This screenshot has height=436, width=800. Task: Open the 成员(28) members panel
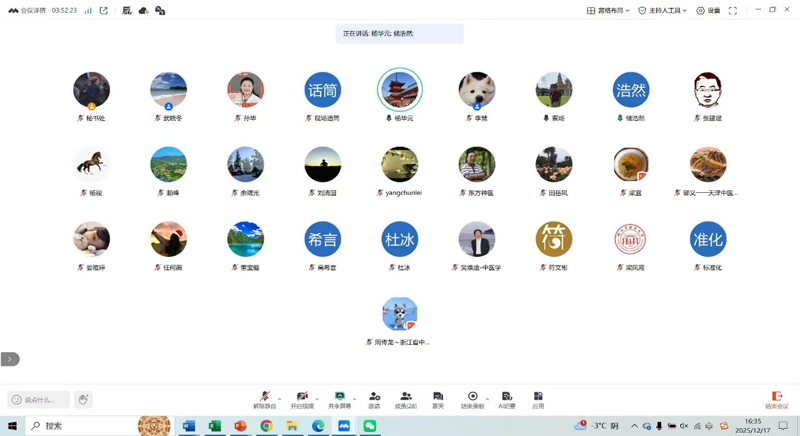click(x=406, y=399)
